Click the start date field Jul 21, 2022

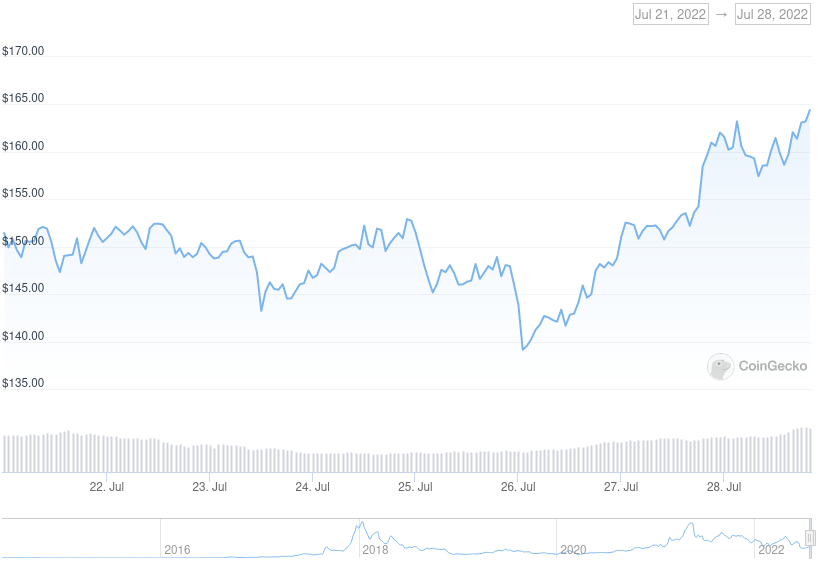pyautogui.click(x=670, y=14)
